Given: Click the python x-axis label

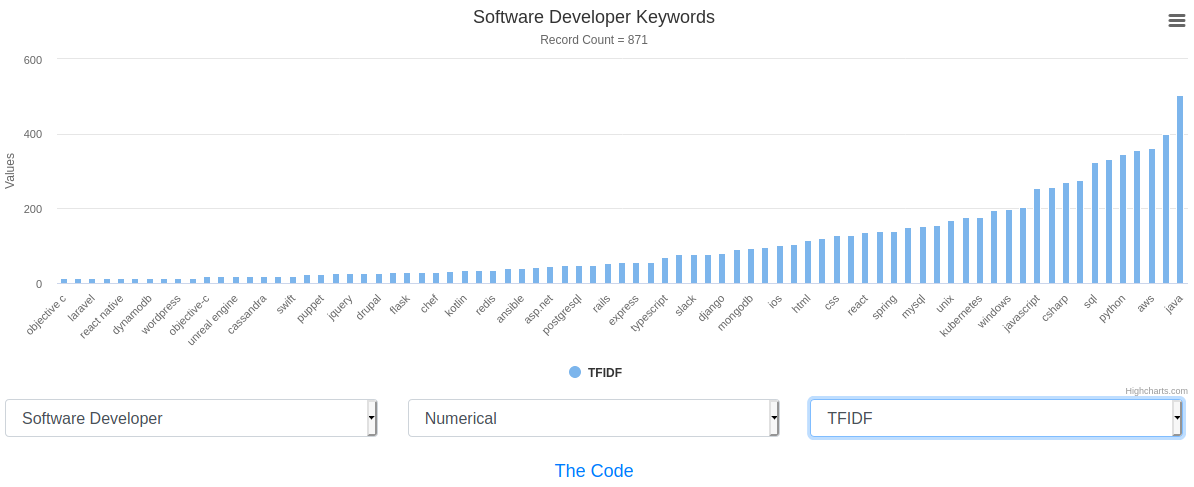Looking at the screenshot, I should (x=1113, y=308).
